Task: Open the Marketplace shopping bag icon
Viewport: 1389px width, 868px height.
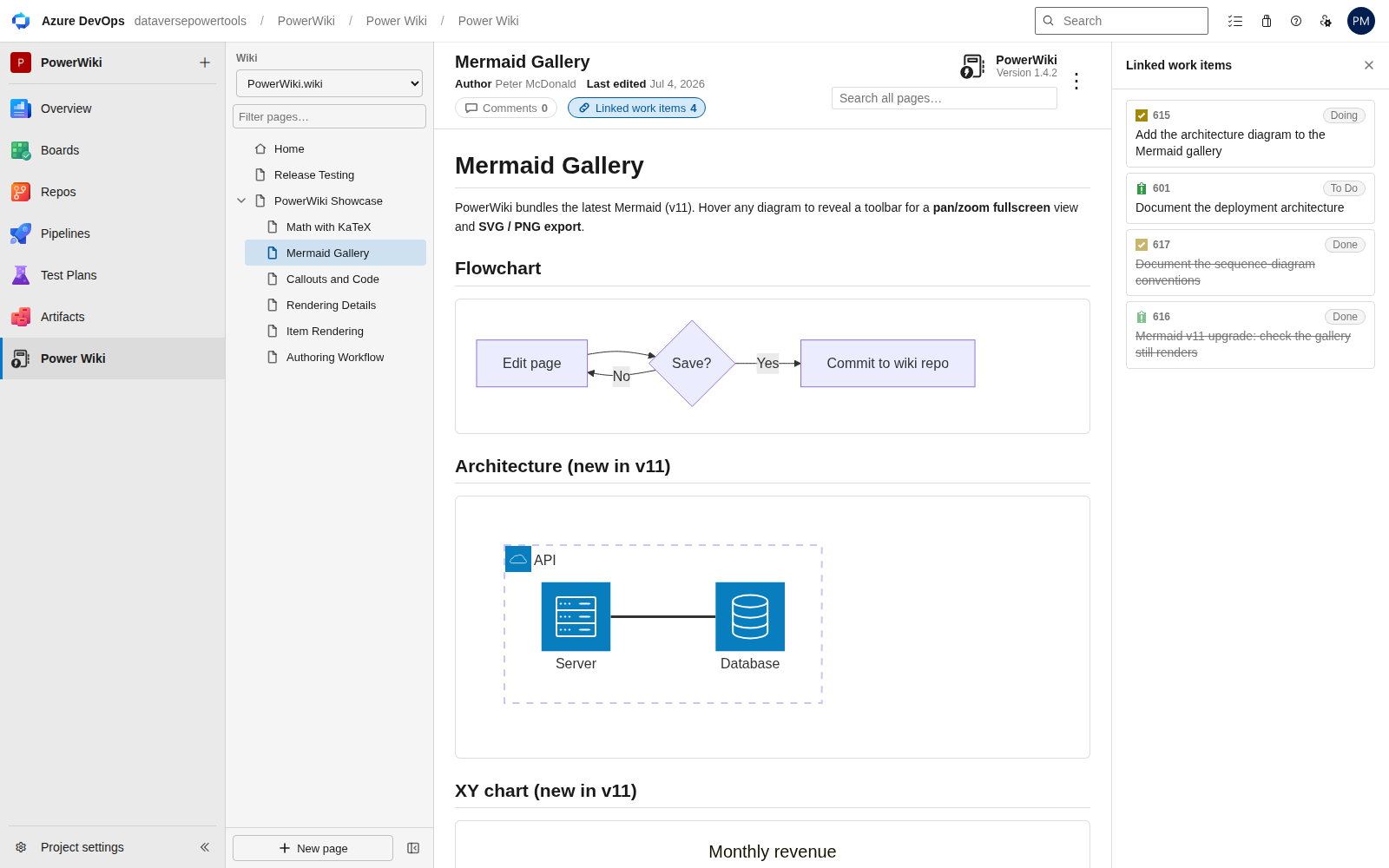Action: tap(1267, 21)
